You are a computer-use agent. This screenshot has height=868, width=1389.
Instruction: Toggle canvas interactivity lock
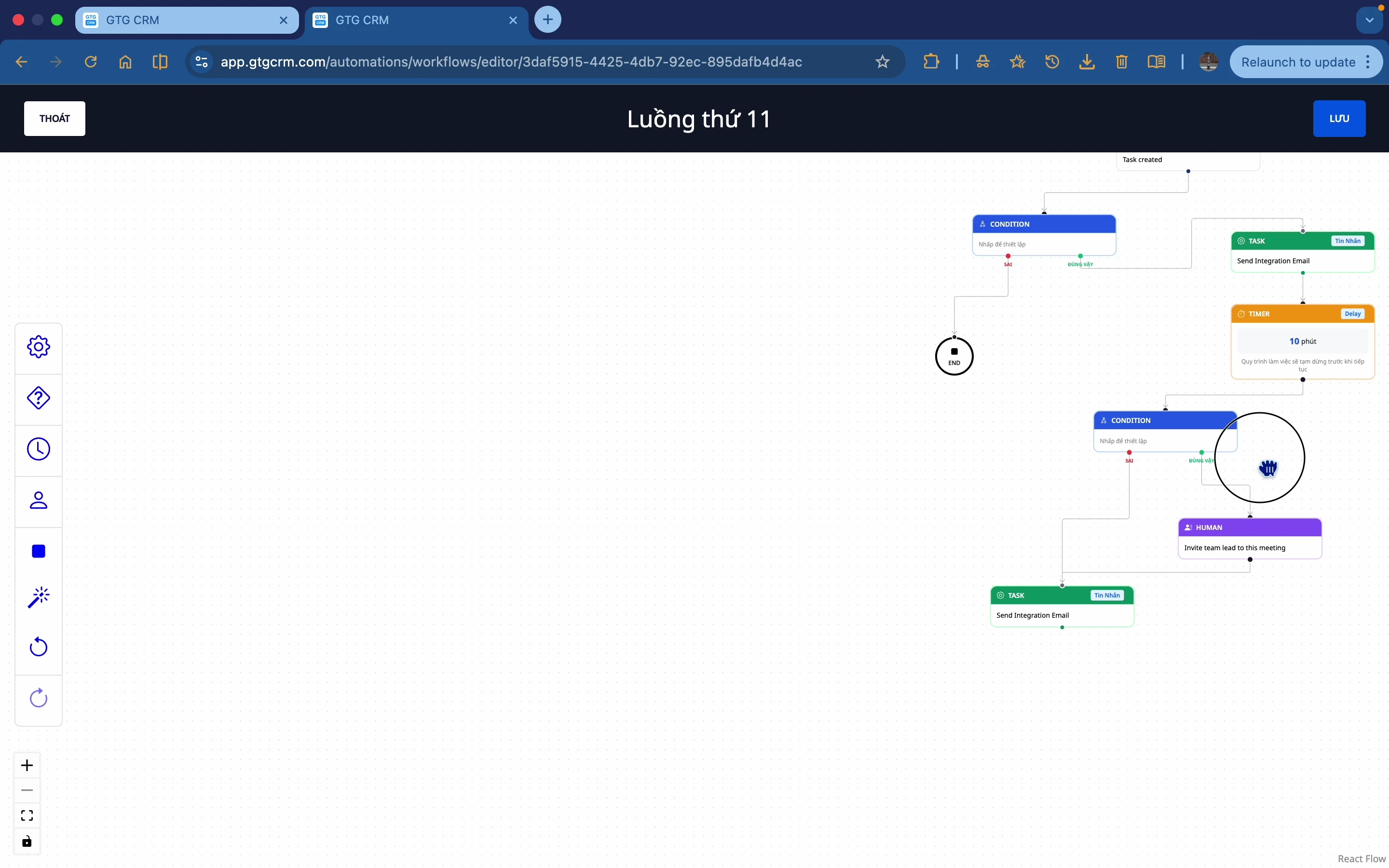27,841
